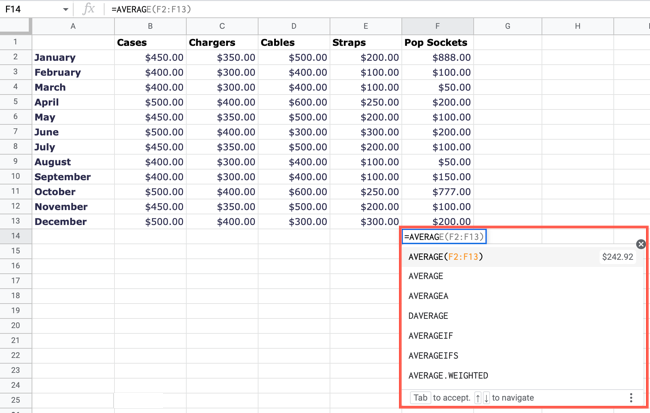Open the suggestion box three-dot menu
The image size is (650, 413).
pos(631,398)
